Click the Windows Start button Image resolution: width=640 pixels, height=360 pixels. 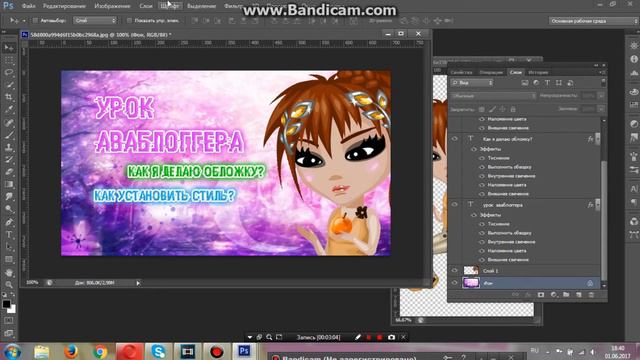12,351
